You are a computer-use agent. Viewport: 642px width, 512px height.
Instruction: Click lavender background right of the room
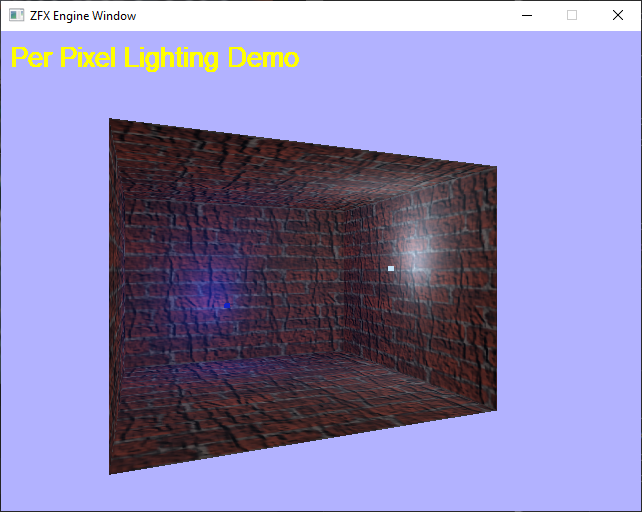(570, 300)
